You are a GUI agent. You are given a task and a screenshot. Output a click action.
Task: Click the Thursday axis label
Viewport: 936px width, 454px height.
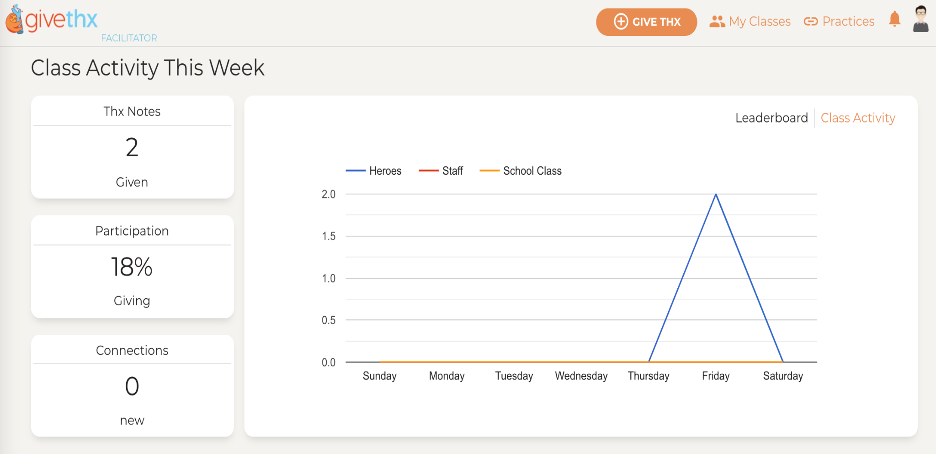tap(648, 376)
